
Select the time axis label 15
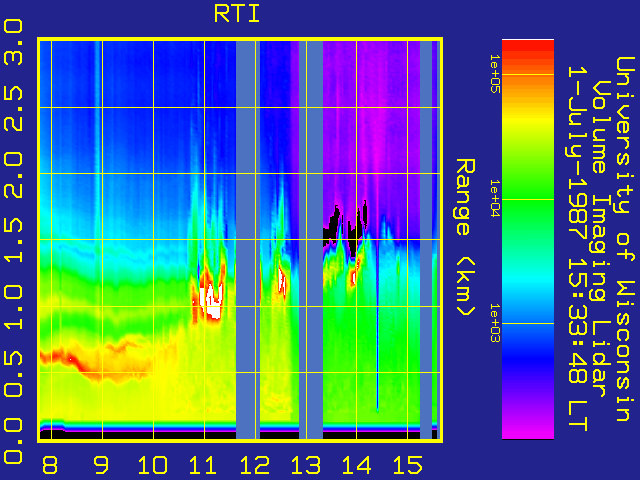tap(407, 465)
